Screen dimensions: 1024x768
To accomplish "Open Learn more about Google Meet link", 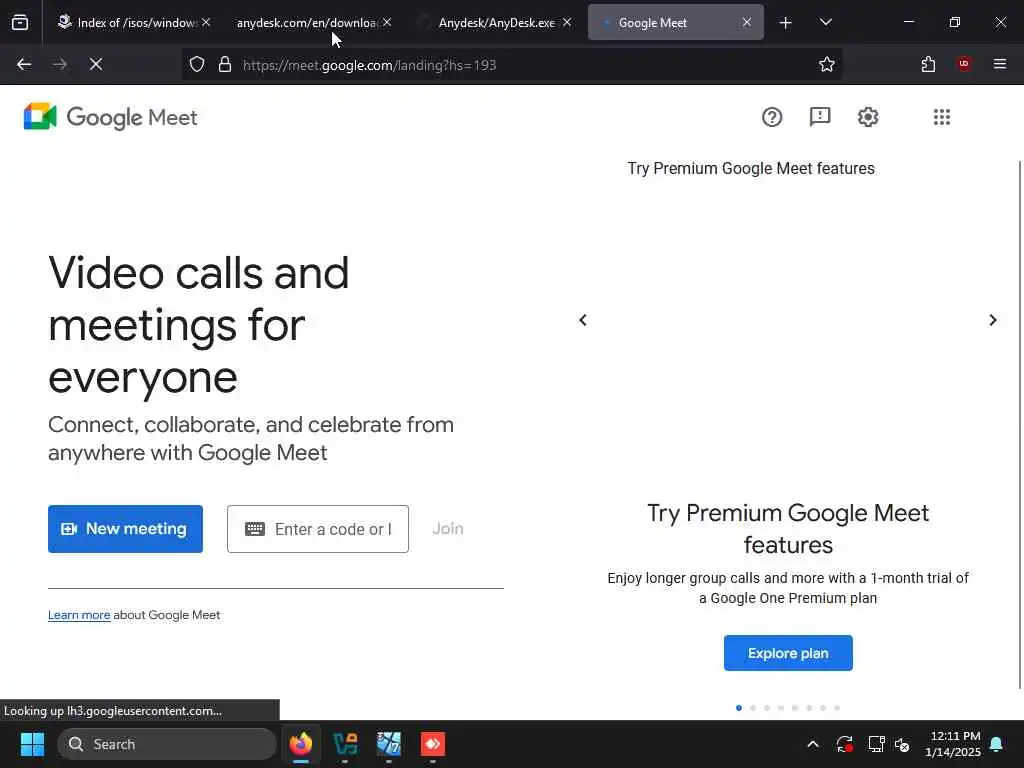I will [x=79, y=615].
